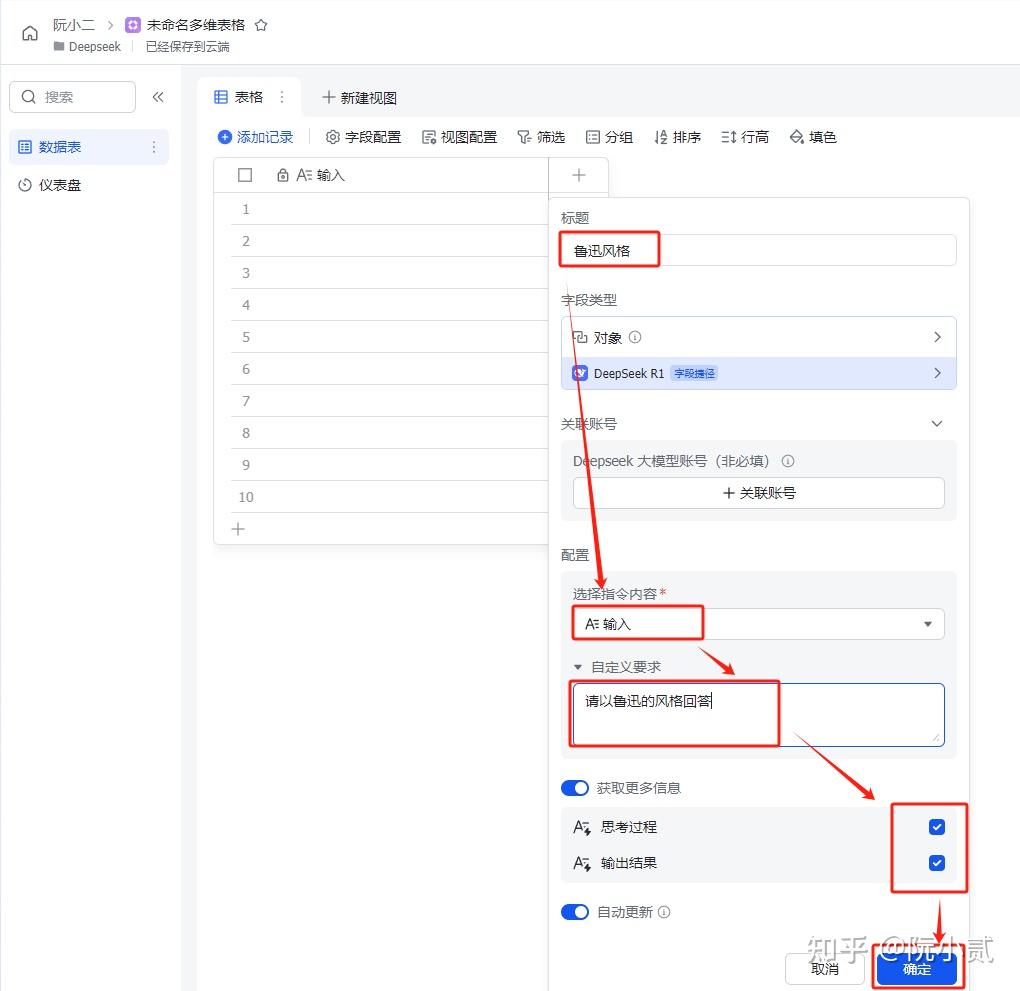Screen dimensions: 1020x991
Task: Click the info icon next to 对象
Action: click(x=635, y=337)
